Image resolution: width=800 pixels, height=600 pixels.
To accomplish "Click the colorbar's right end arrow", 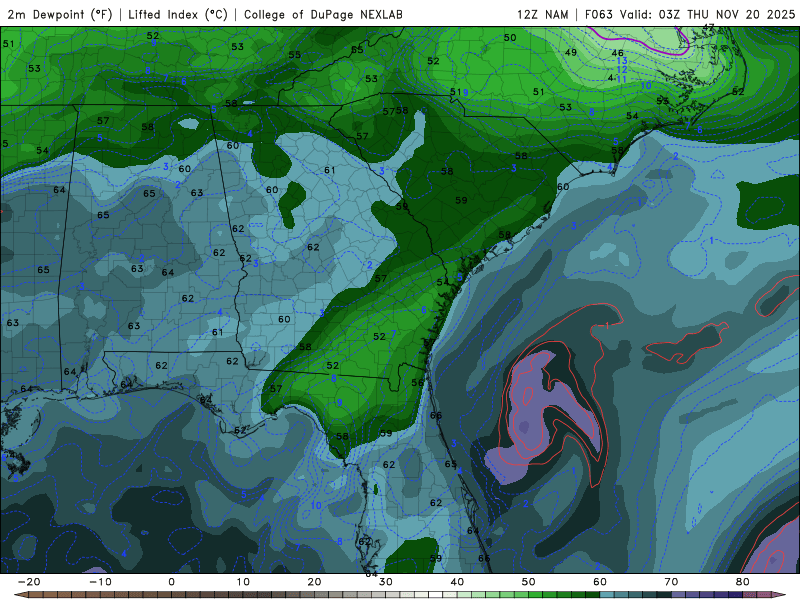I will click(780, 595).
